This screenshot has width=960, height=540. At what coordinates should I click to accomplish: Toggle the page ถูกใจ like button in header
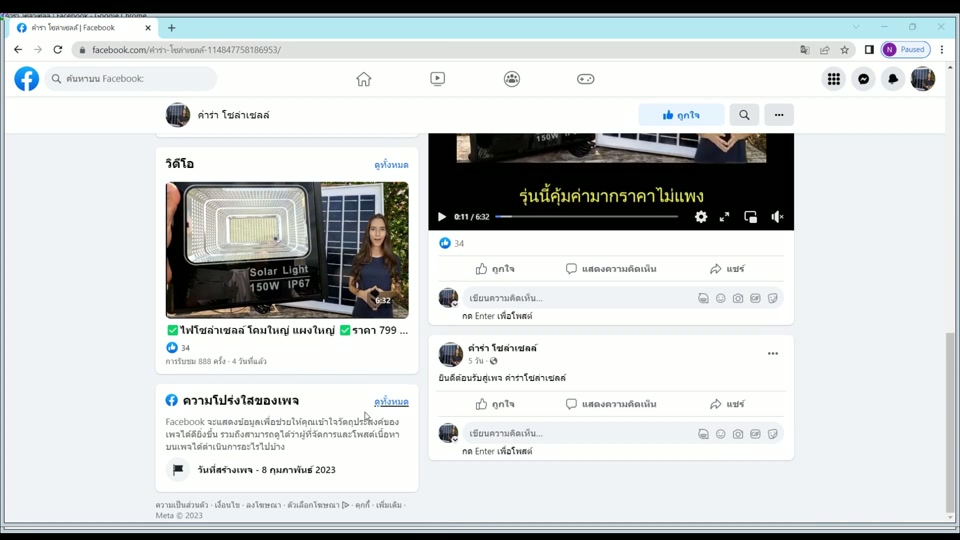pyautogui.click(x=681, y=115)
